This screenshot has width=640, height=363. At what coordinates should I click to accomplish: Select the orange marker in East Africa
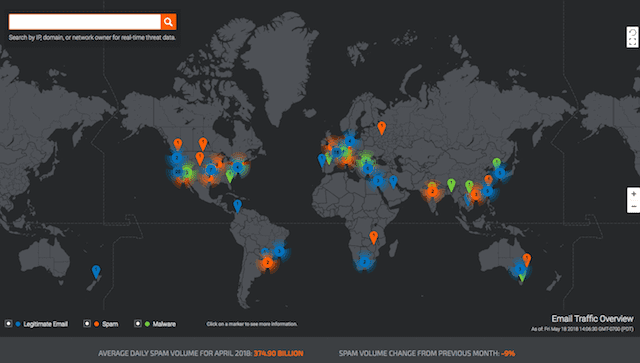click(x=373, y=237)
